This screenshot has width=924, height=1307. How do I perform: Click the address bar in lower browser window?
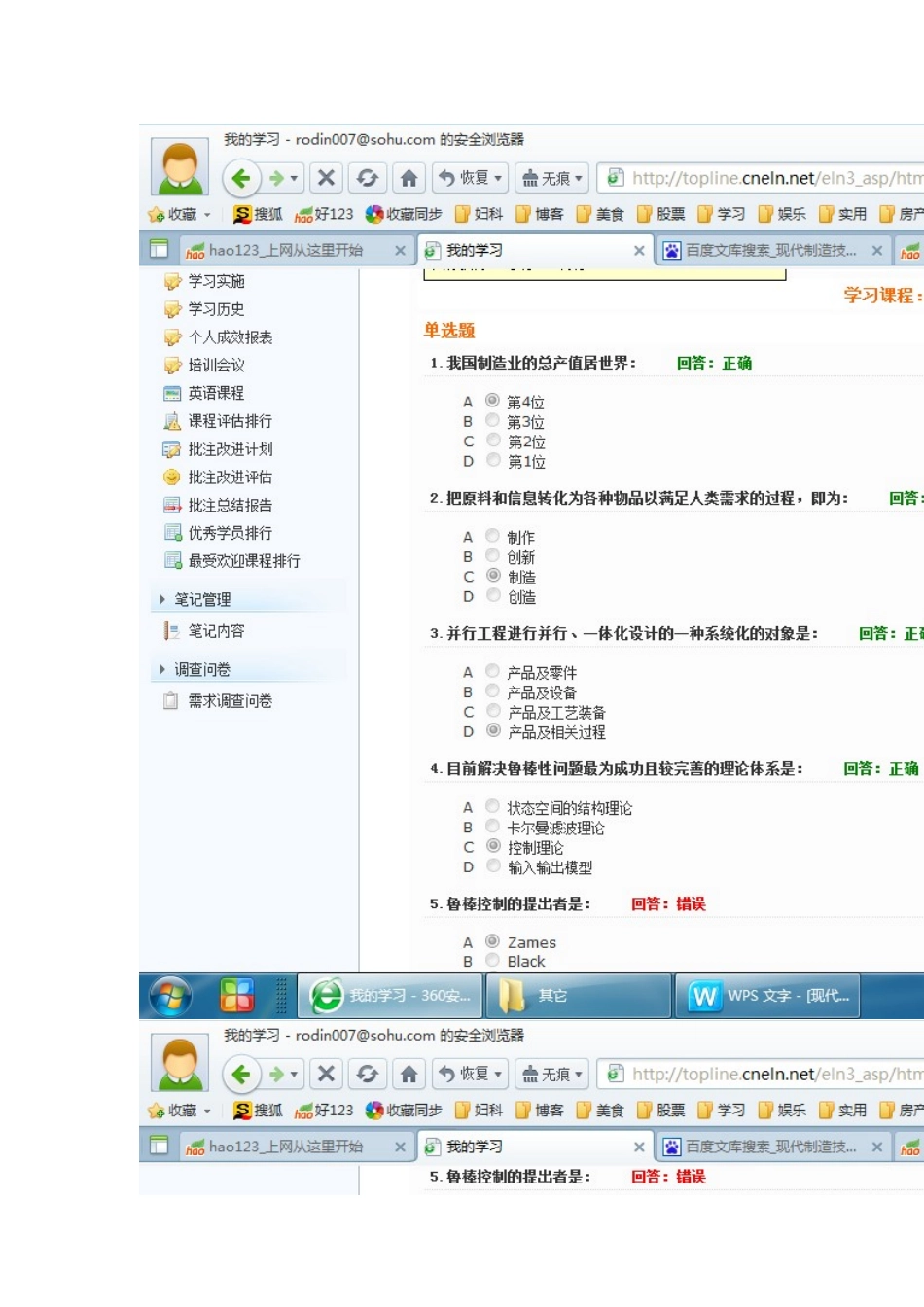[x=761, y=1075]
